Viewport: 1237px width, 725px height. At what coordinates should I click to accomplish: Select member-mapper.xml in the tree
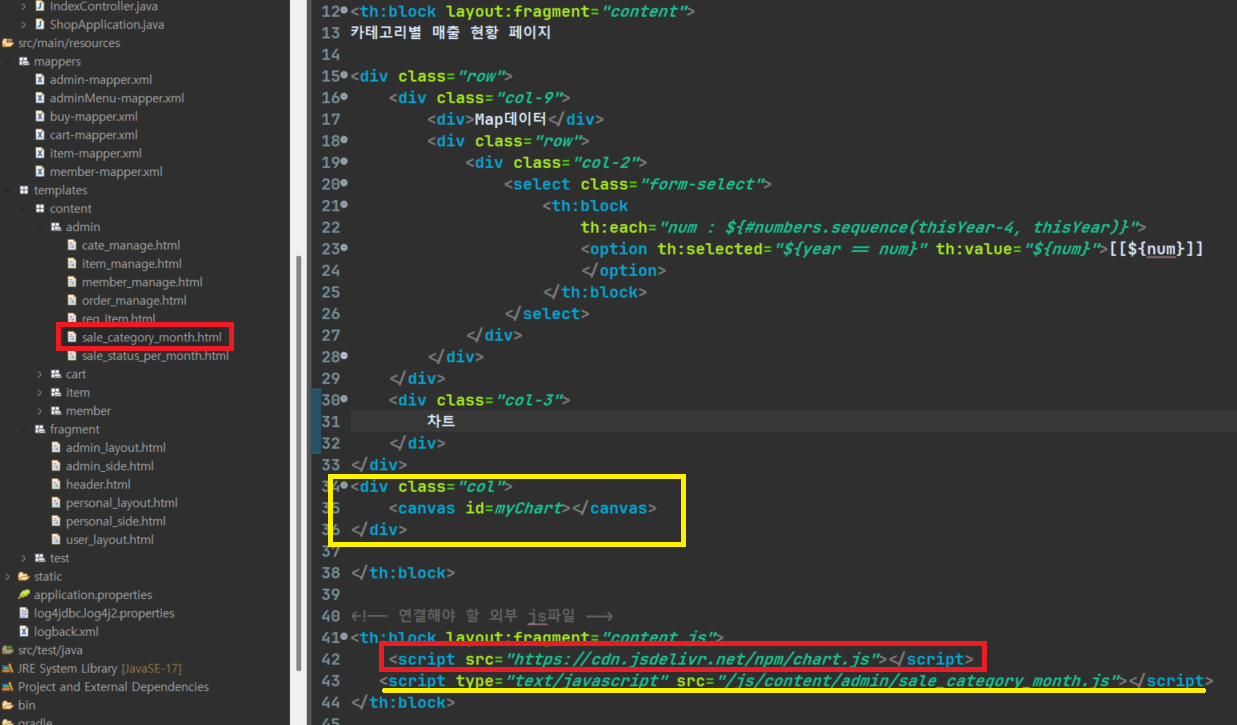[x=106, y=172]
